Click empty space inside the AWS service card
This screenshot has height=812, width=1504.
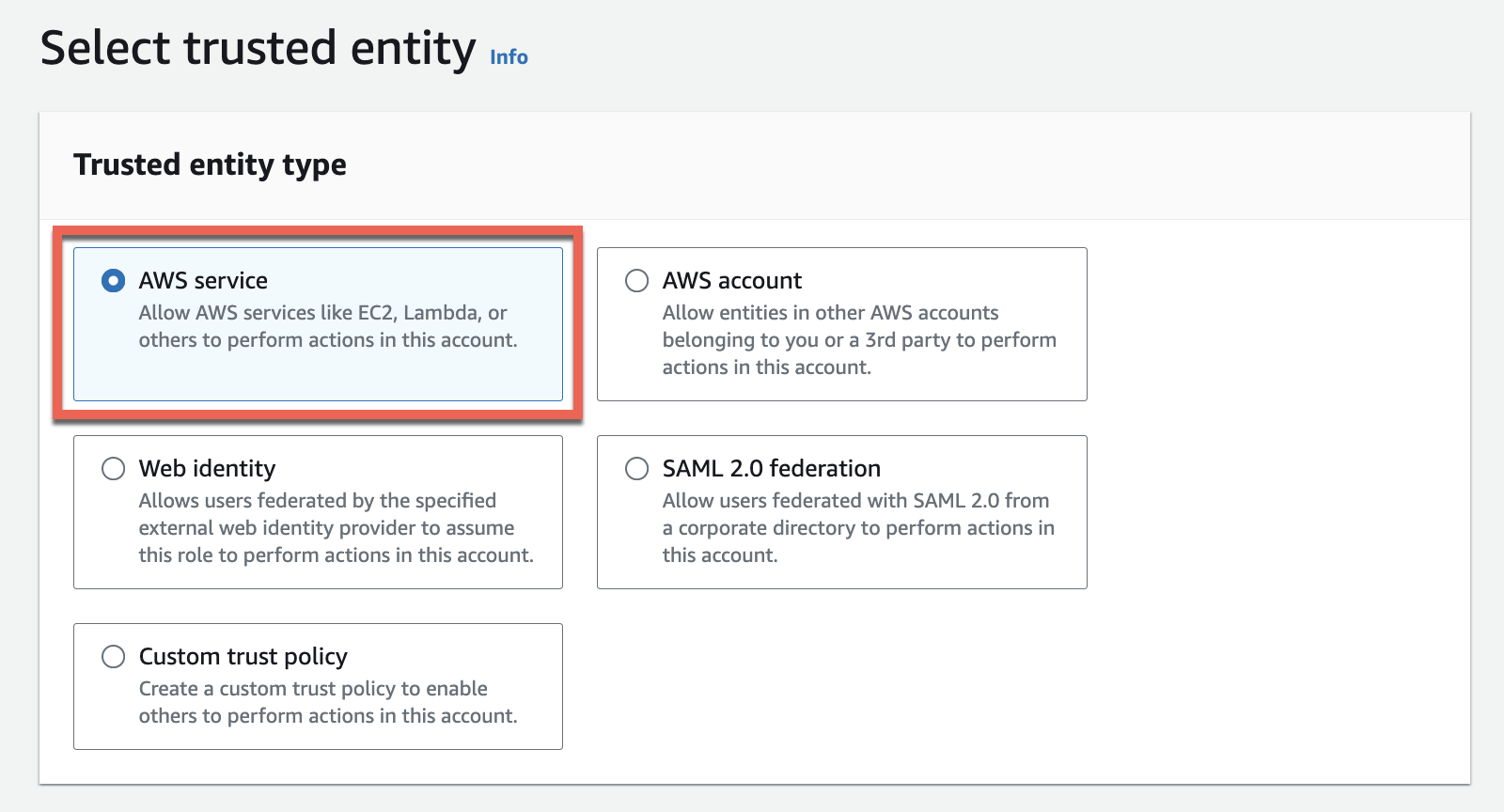318,376
